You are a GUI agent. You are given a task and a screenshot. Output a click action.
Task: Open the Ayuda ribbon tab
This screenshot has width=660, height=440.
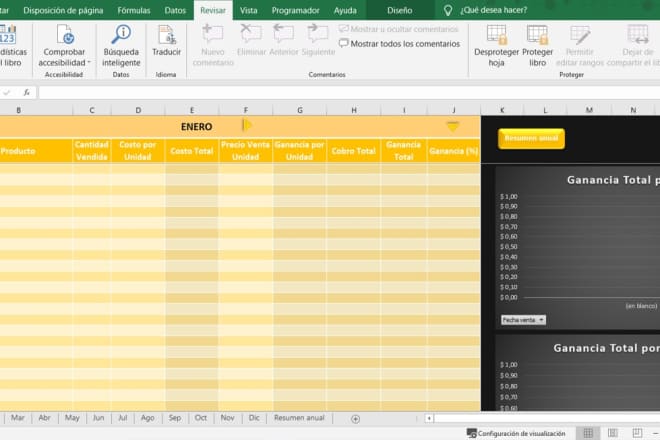(x=345, y=11)
